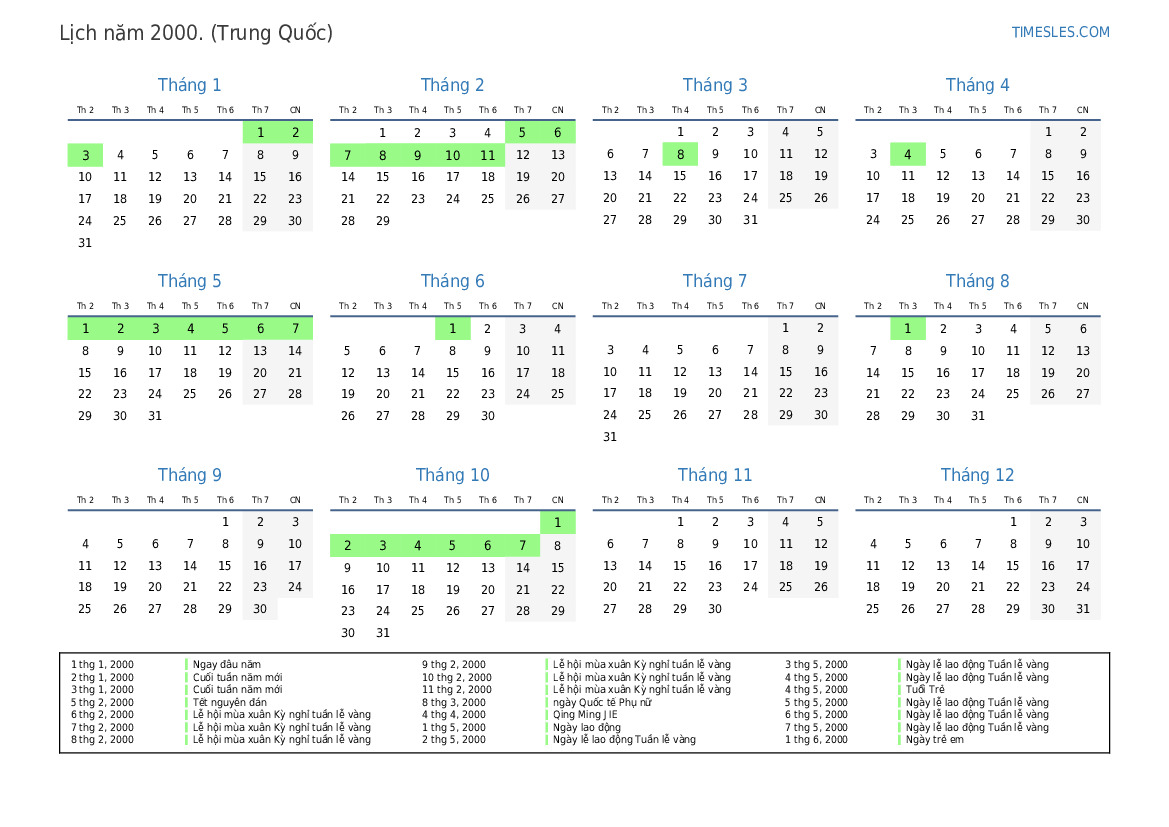Click highlighted day 1 in Tháng 6
Screen dimensions: 1169x827
pos(453,328)
